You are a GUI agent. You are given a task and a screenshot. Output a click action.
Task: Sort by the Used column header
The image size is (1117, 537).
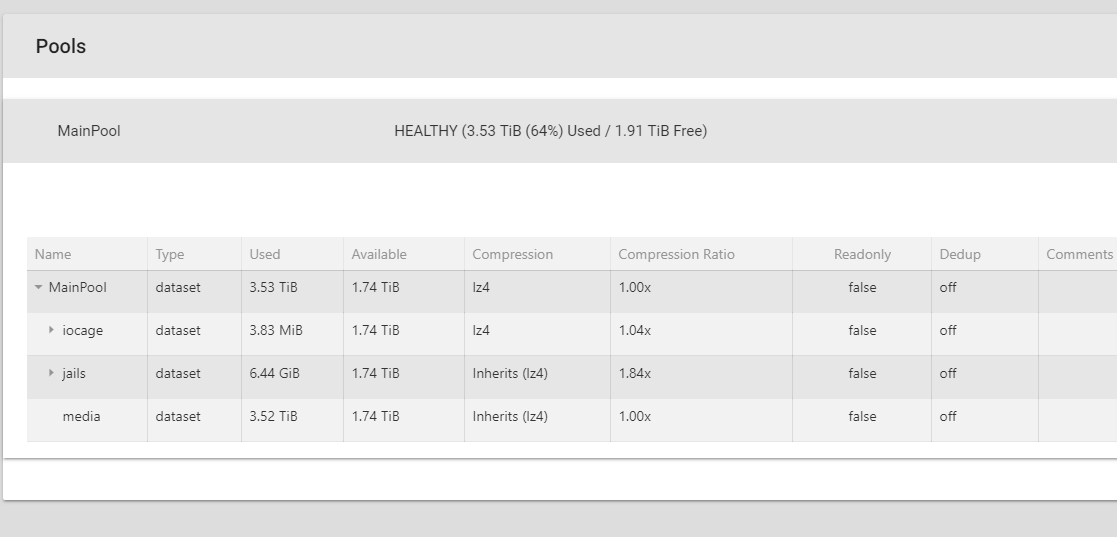[x=265, y=254]
